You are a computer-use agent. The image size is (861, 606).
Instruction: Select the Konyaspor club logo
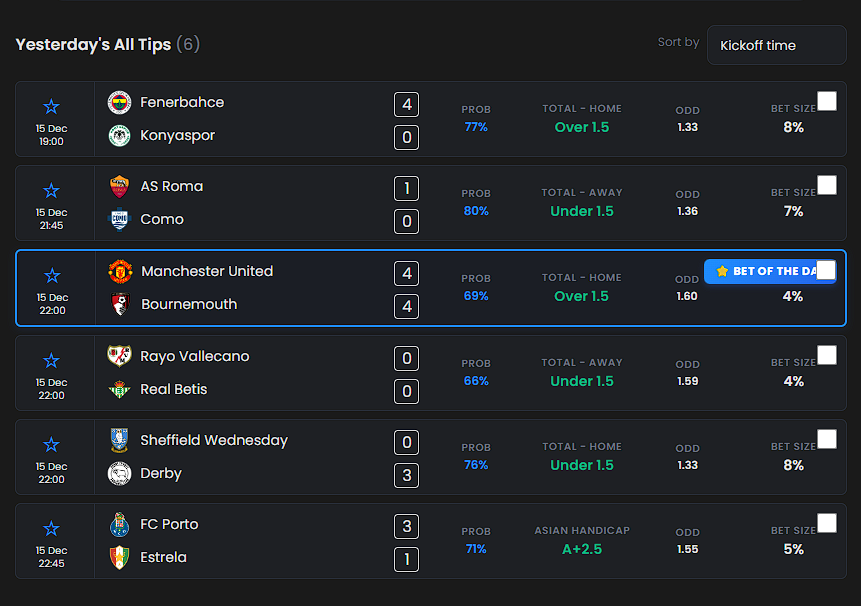(120, 136)
